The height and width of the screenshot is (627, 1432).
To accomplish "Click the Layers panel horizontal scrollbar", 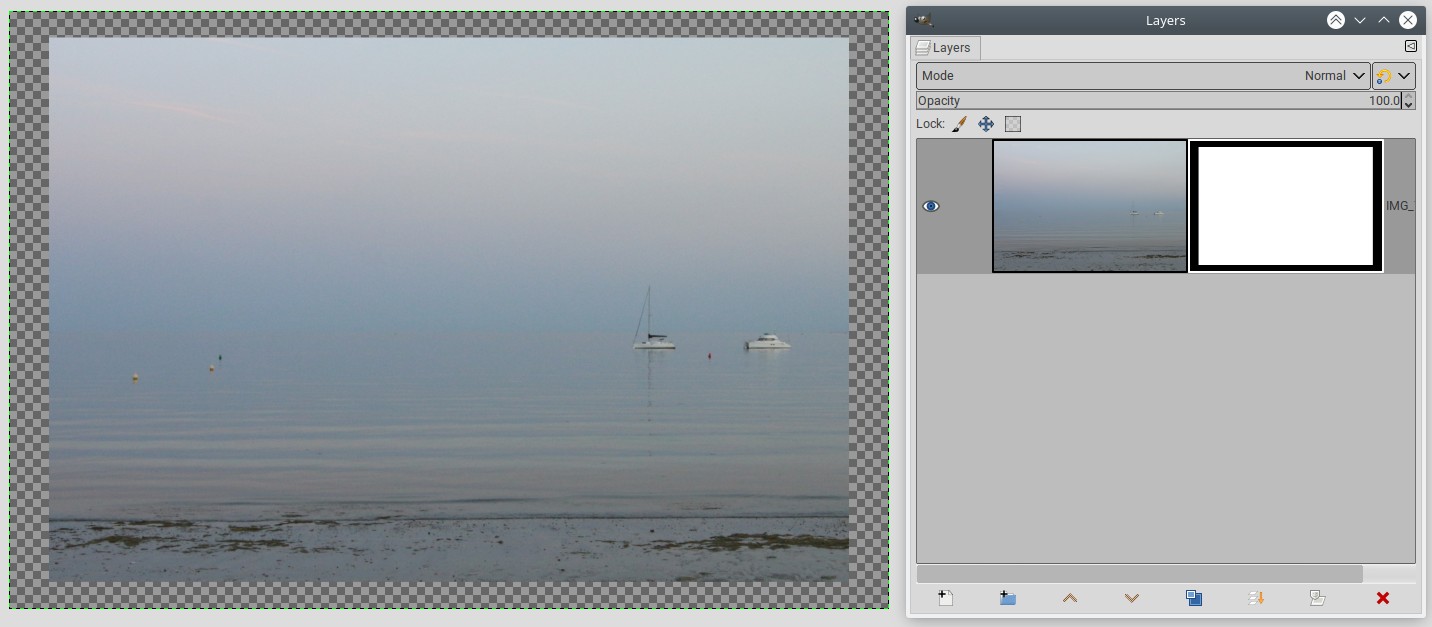I will point(1140,574).
